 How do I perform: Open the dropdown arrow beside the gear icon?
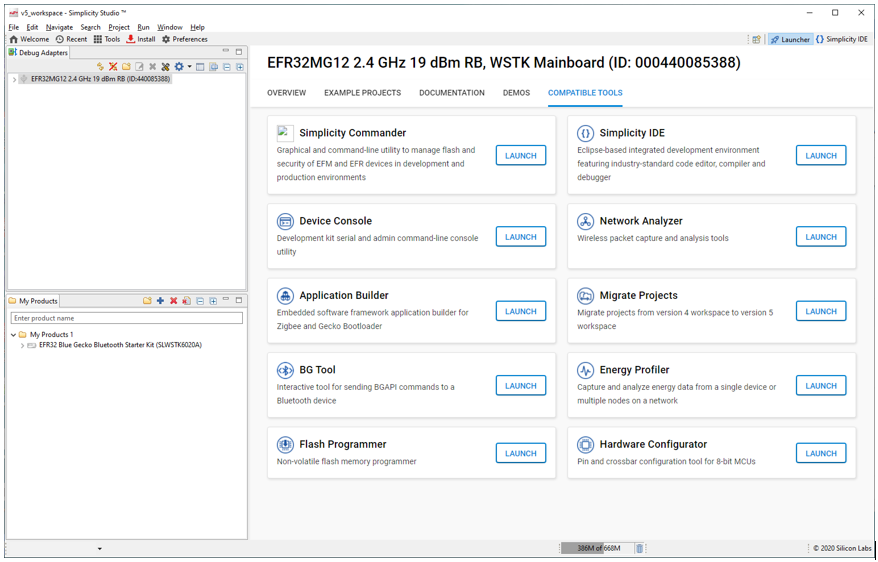[x=189, y=67]
